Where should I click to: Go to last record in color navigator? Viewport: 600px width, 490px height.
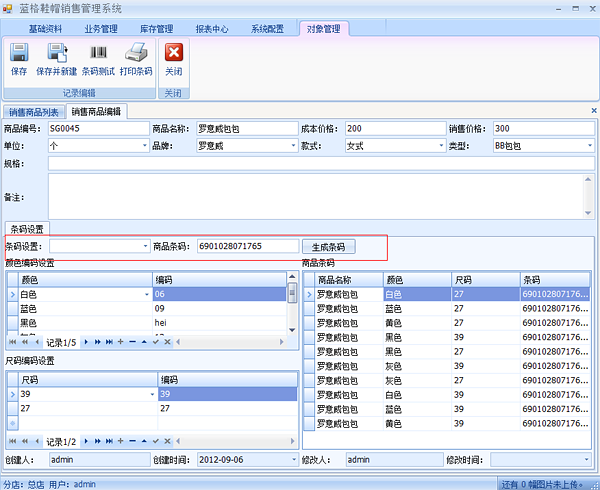108,342
